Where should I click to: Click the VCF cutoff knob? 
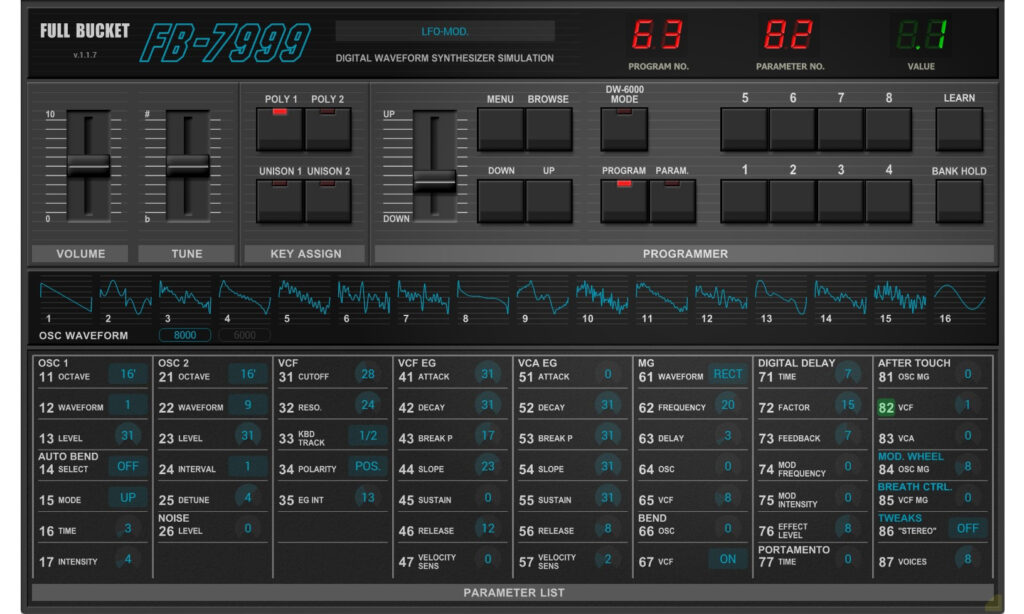coord(368,374)
